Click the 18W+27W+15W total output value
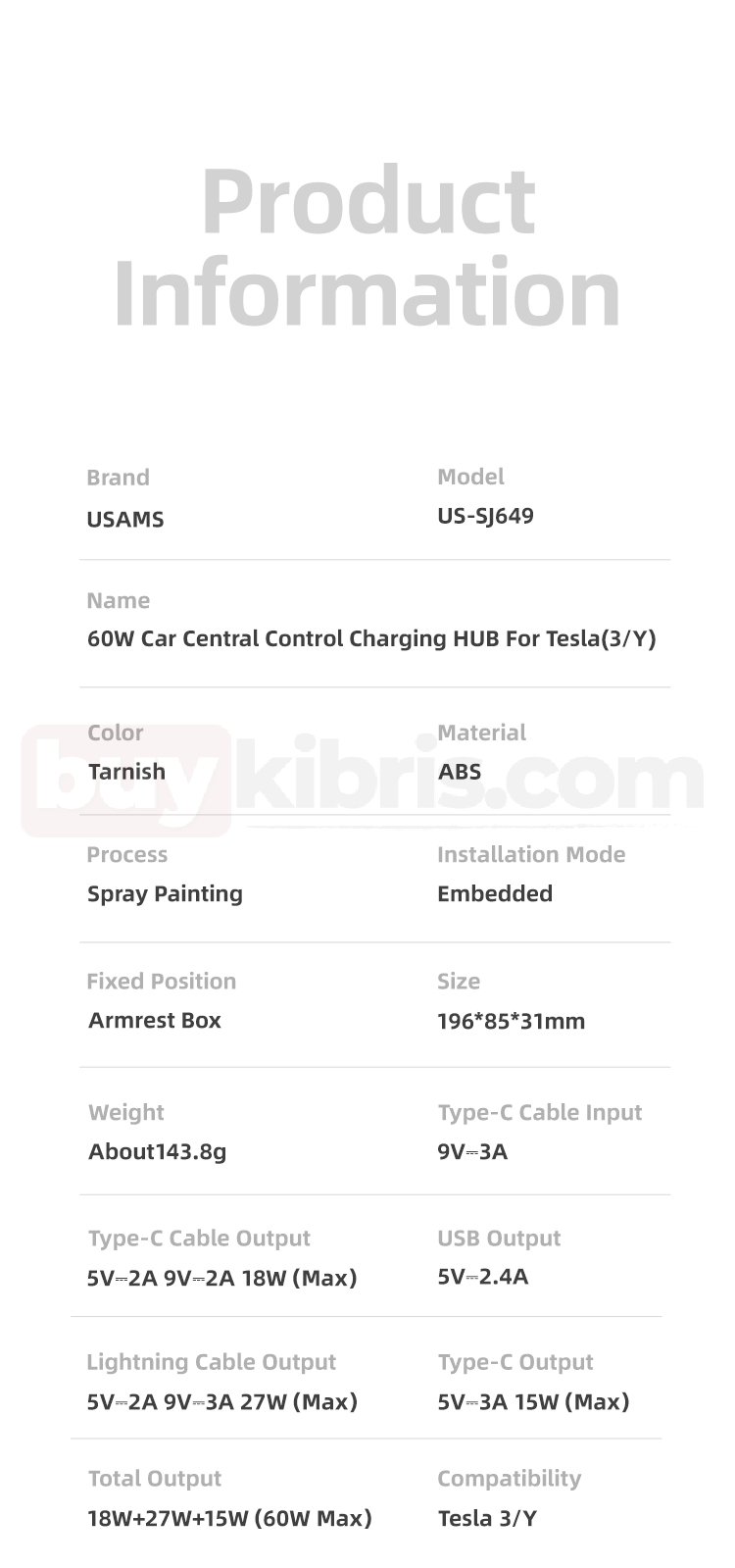 (x=229, y=1519)
